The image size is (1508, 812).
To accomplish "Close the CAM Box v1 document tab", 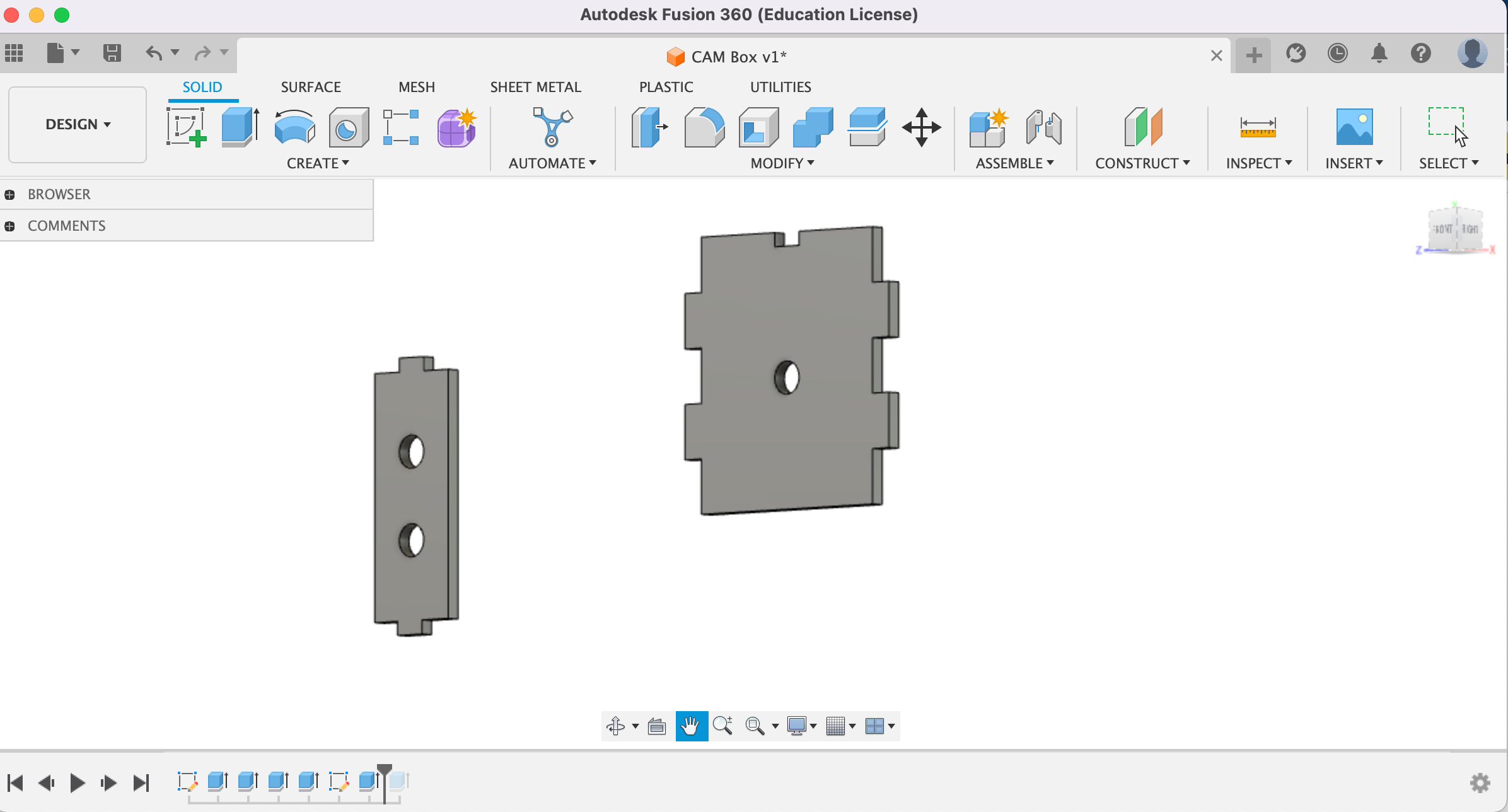I will [1215, 55].
